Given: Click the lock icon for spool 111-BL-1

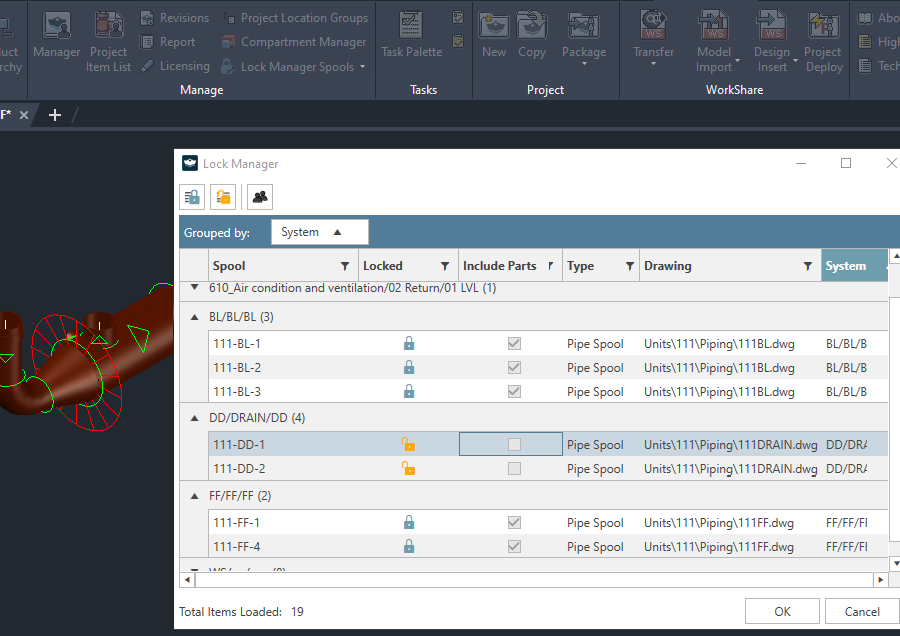Looking at the screenshot, I should [409, 343].
